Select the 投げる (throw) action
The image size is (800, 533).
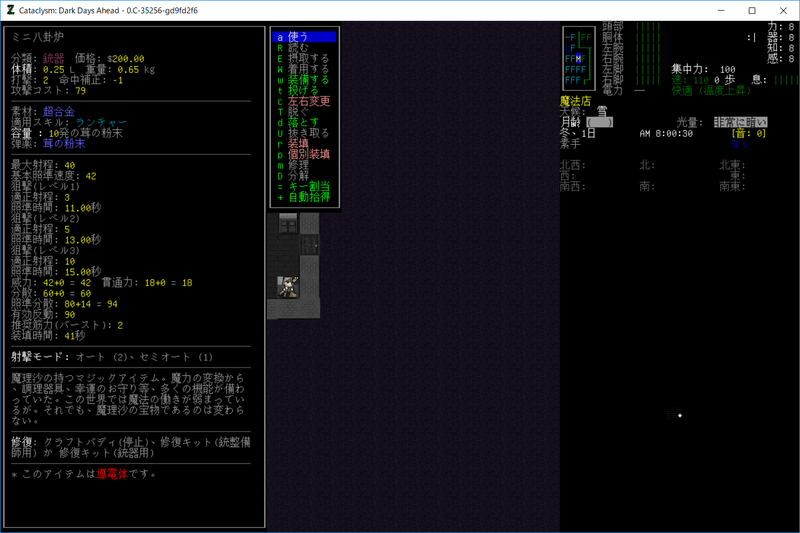click(304, 90)
